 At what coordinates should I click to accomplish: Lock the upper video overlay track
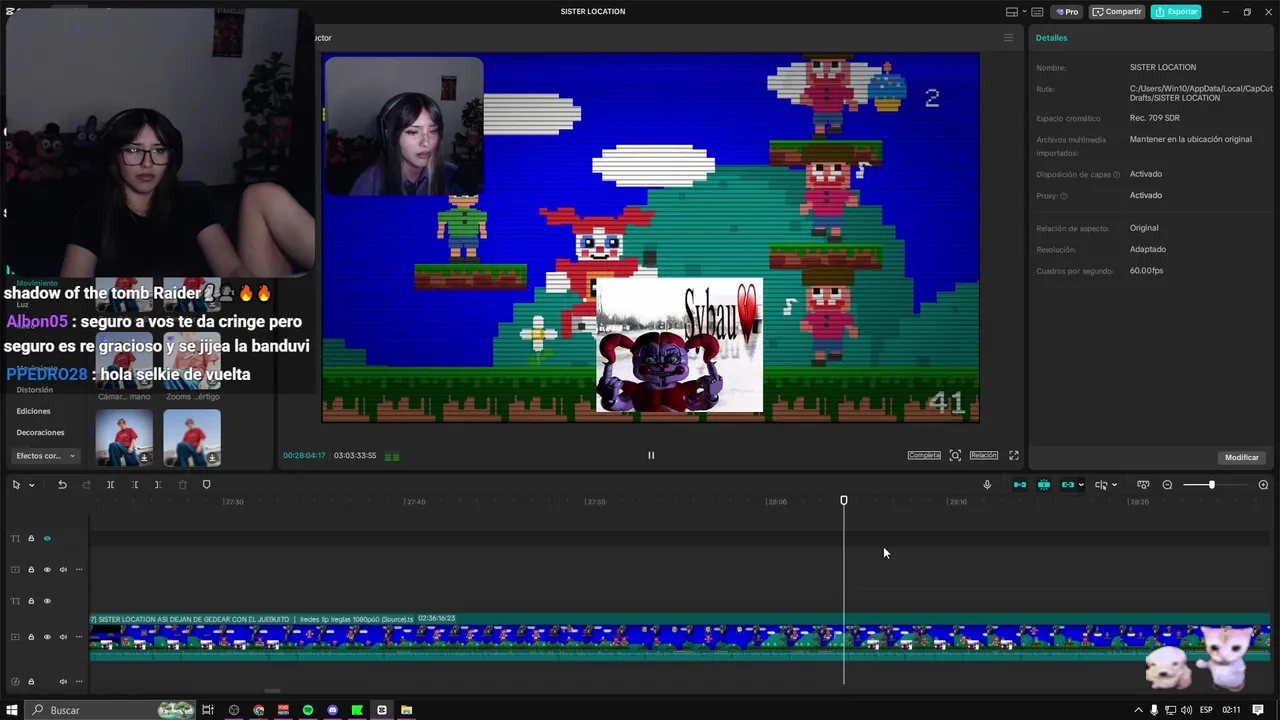(31, 570)
